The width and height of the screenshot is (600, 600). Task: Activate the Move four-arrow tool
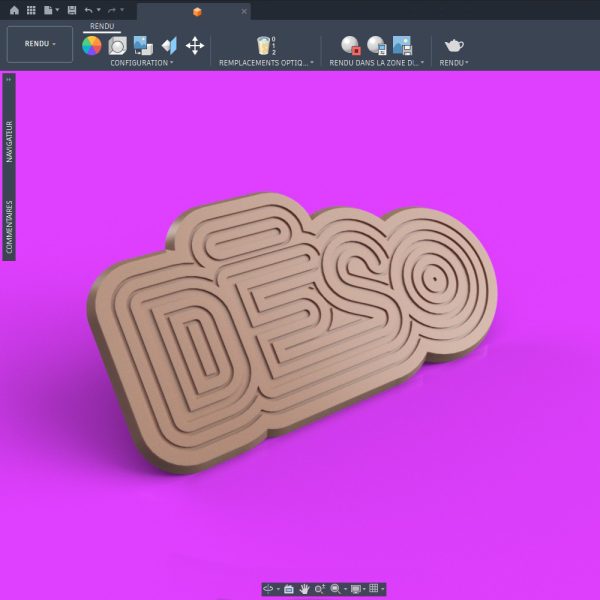click(195, 46)
